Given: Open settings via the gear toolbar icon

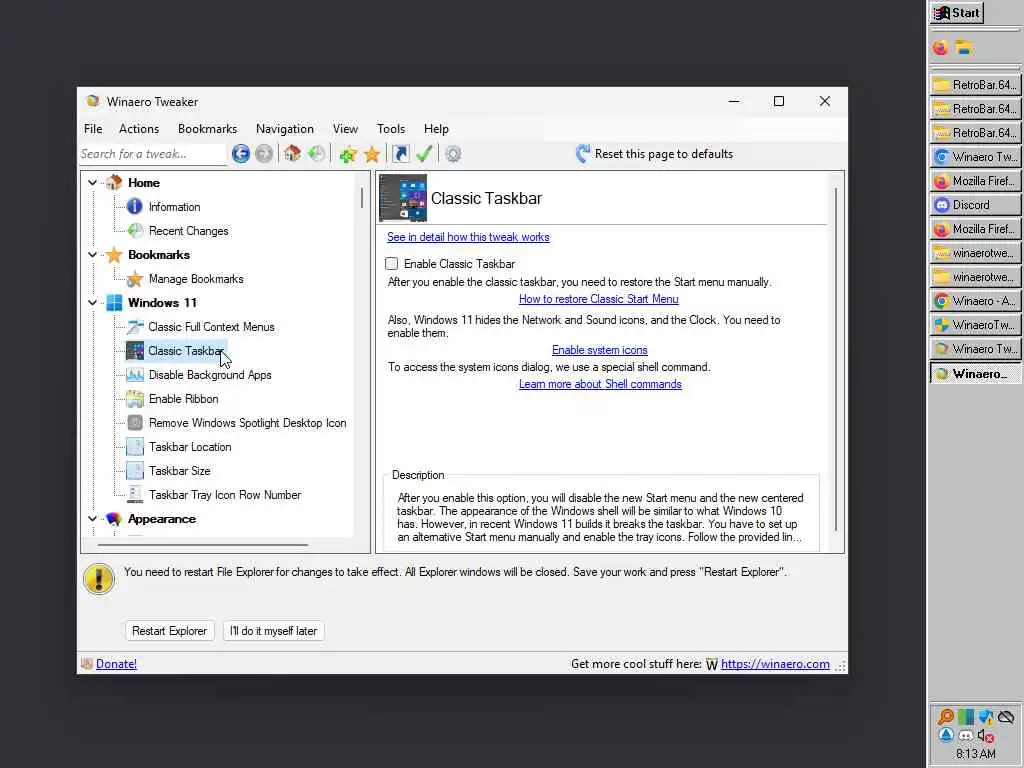Looking at the screenshot, I should click(453, 154).
